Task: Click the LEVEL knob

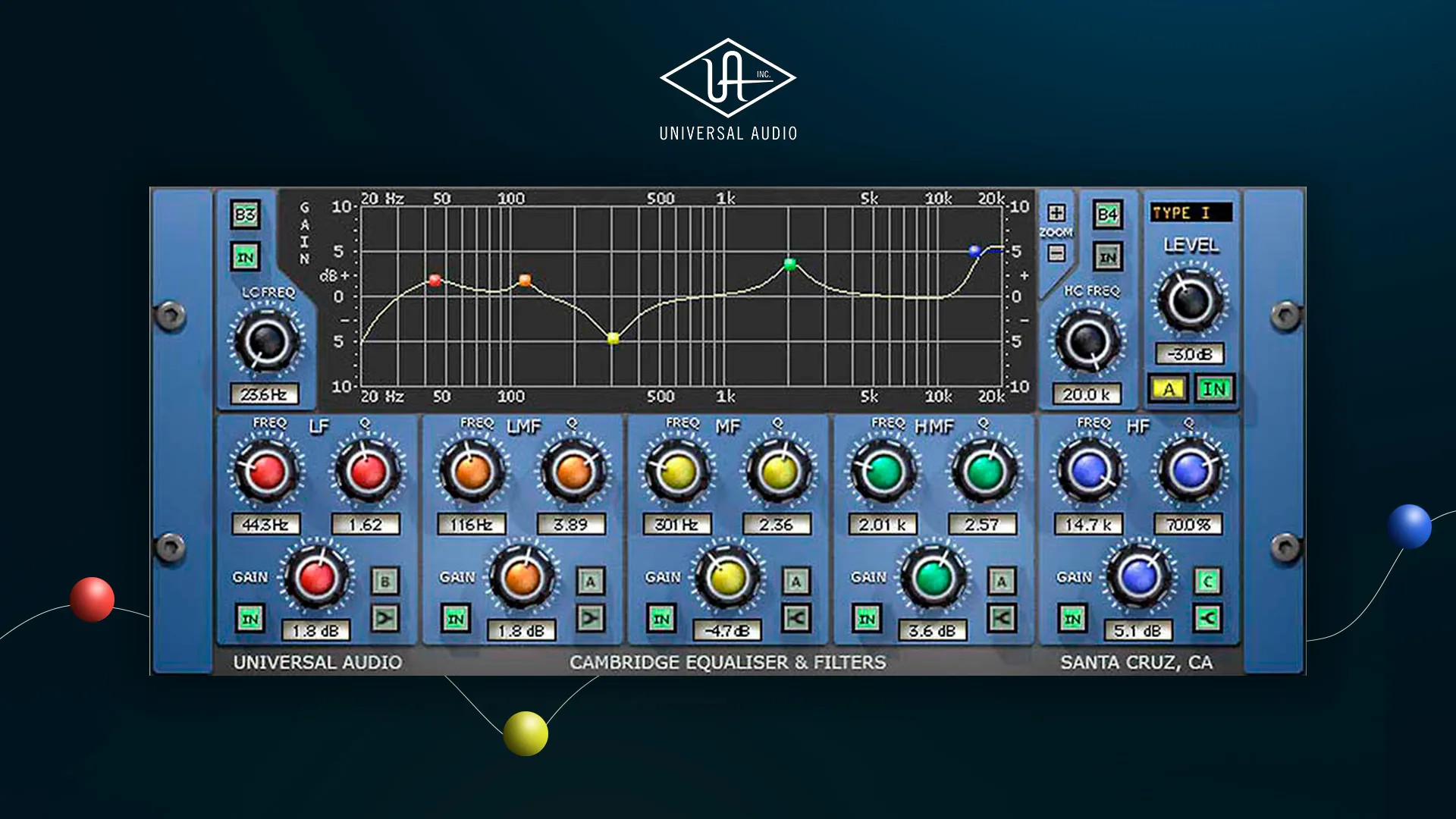Action: pyautogui.click(x=1190, y=300)
